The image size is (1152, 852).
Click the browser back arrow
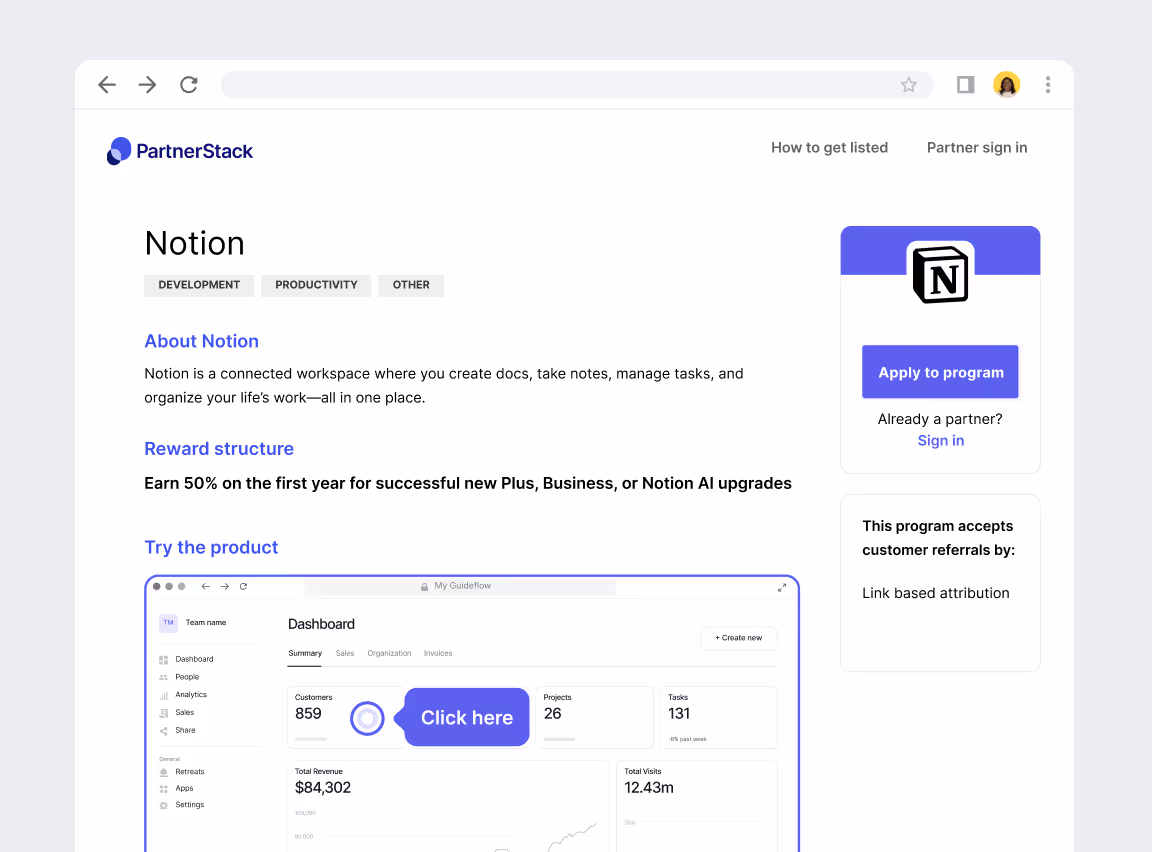107,84
